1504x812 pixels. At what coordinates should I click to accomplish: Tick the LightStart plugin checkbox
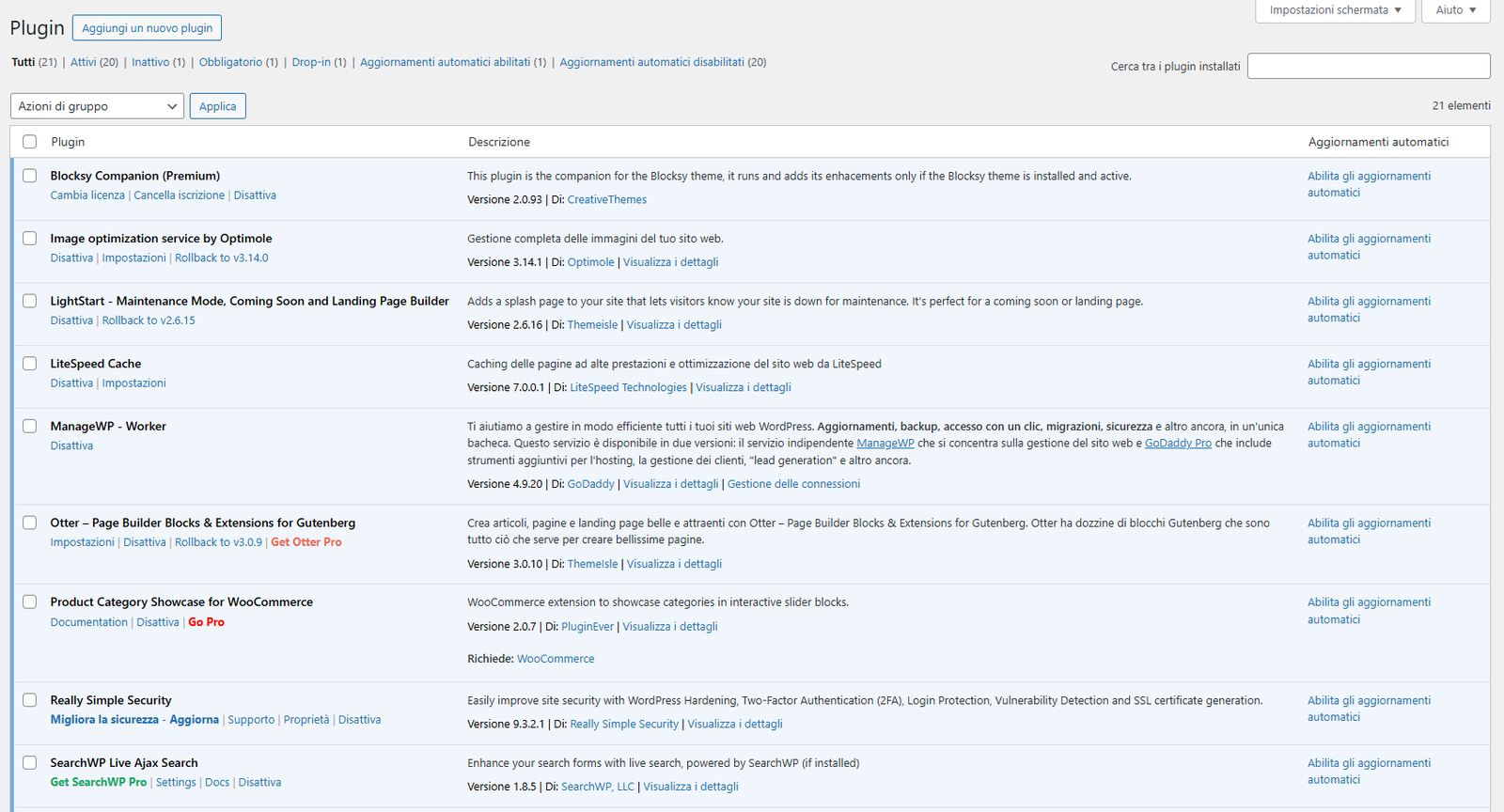click(30, 301)
